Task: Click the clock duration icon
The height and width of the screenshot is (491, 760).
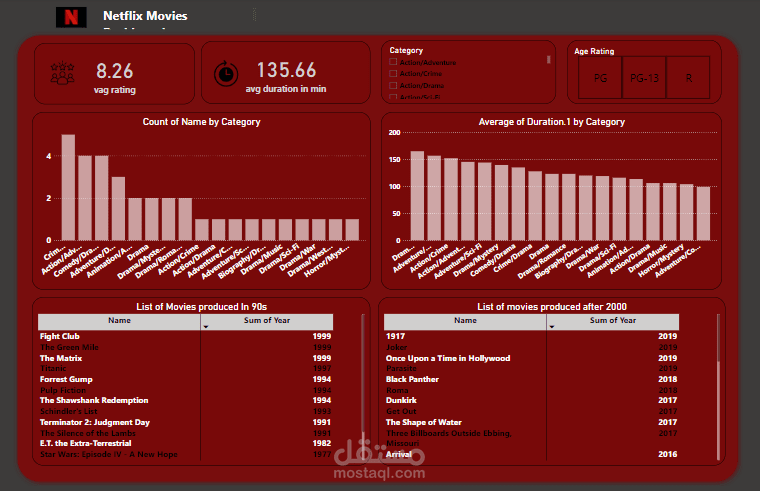Action: coord(226,74)
